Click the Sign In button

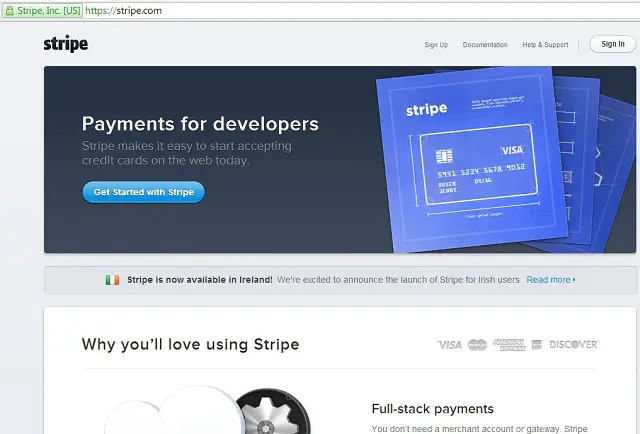pyautogui.click(x=613, y=44)
